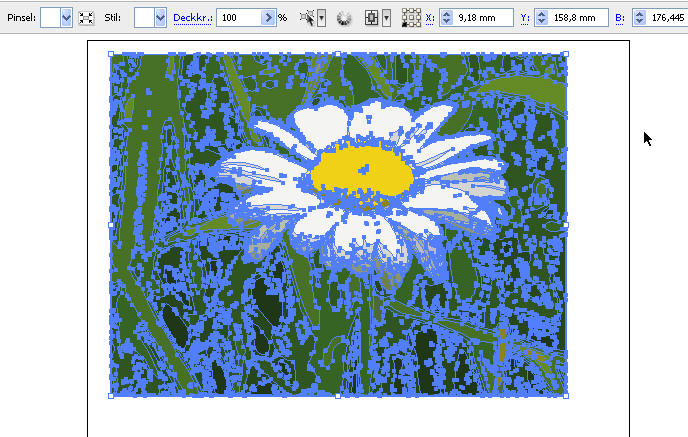Expand the Deckkr. opacity slider arrow

[267, 18]
